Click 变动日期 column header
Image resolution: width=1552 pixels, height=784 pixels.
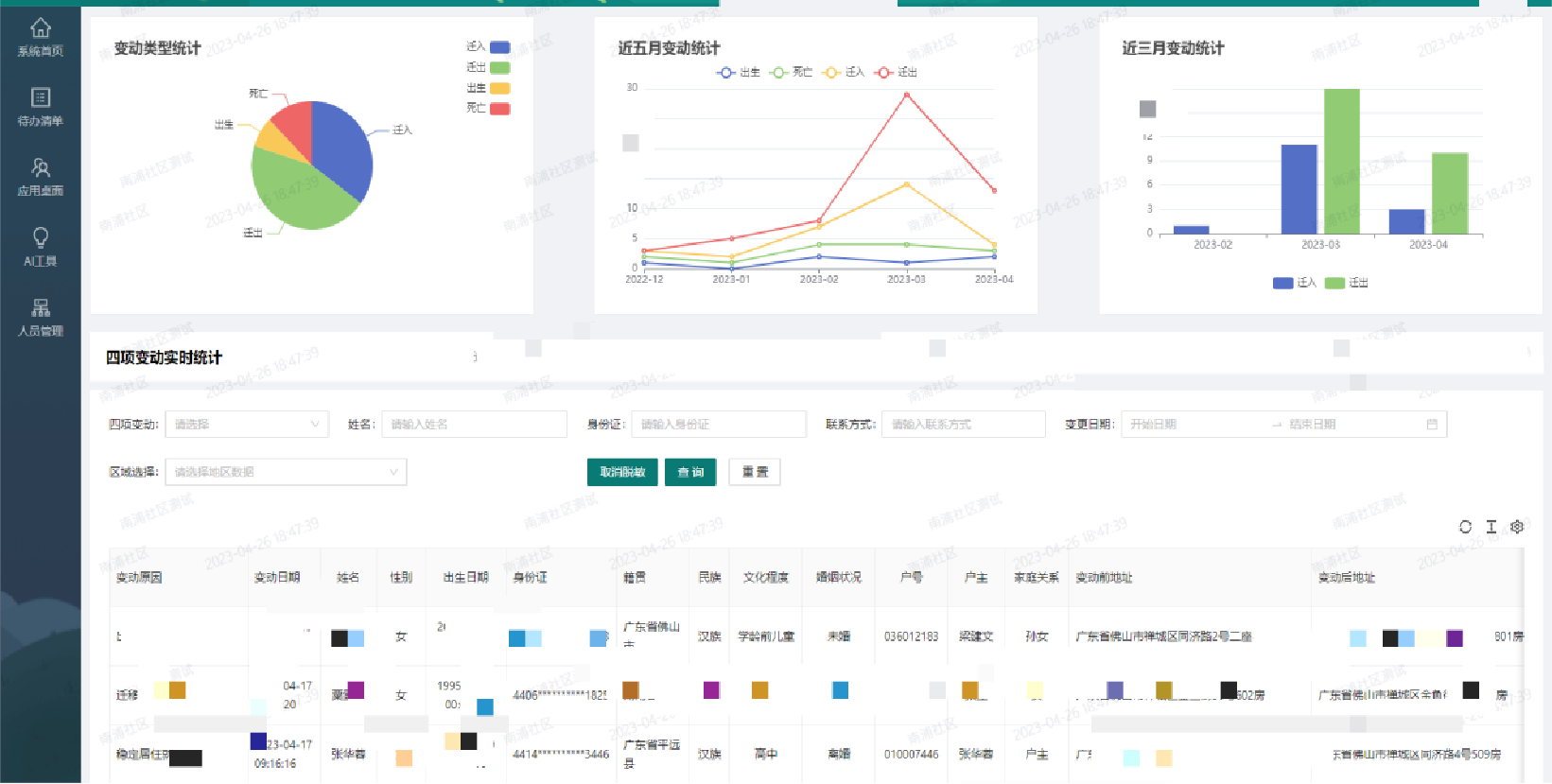(x=277, y=578)
